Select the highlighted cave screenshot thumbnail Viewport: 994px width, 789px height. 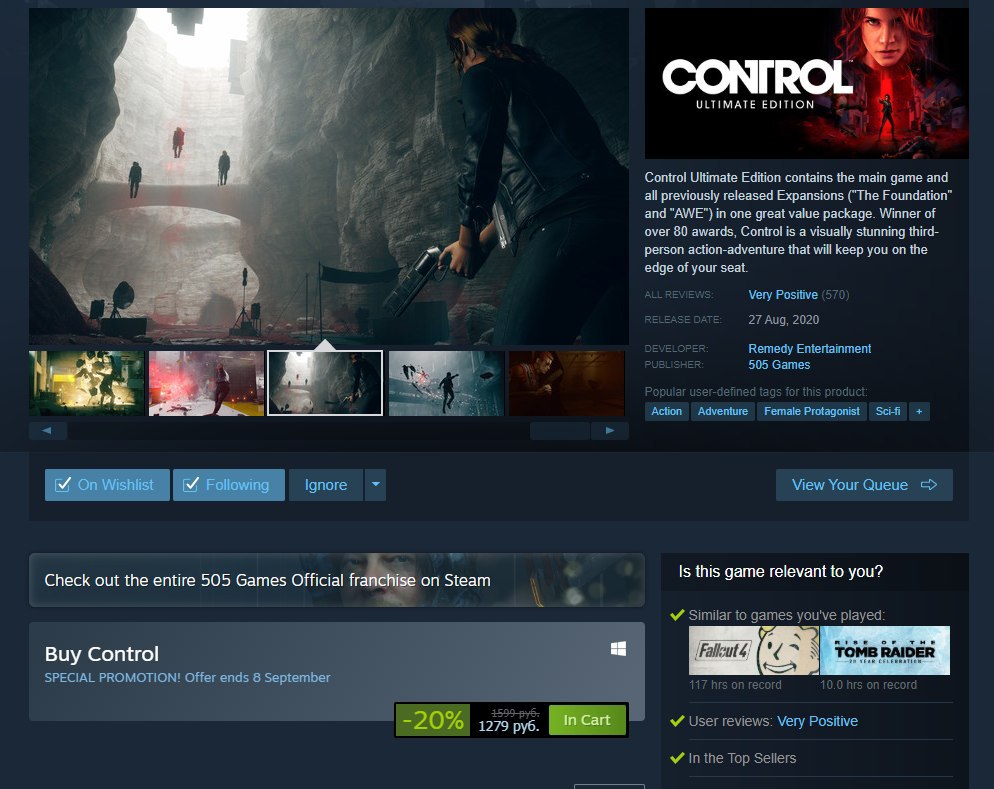coord(325,383)
